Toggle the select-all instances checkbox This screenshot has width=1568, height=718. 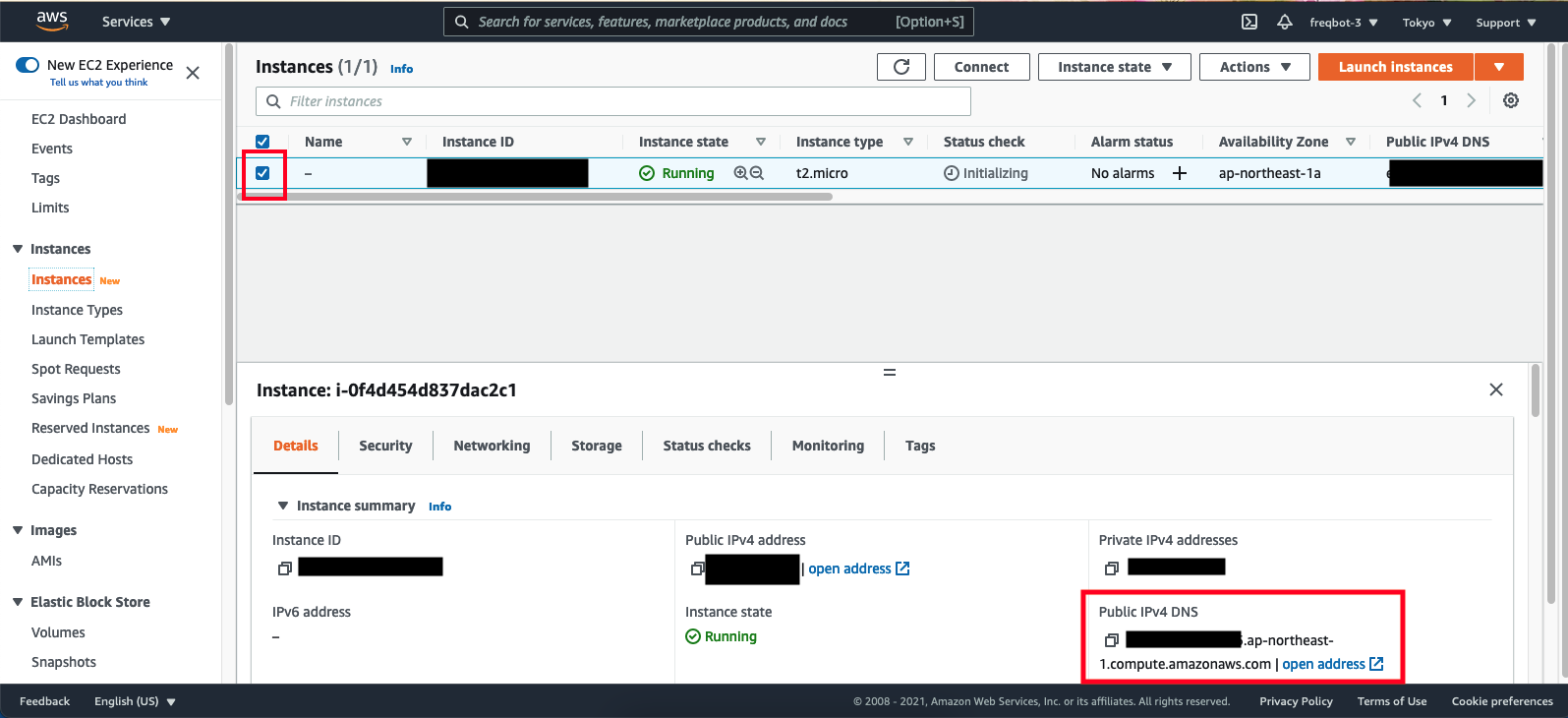(x=262, y=142)
